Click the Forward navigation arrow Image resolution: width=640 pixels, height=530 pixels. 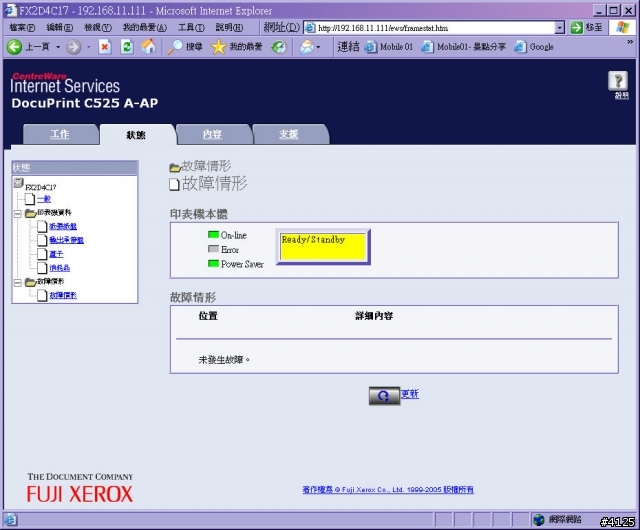tap(74, 47)
